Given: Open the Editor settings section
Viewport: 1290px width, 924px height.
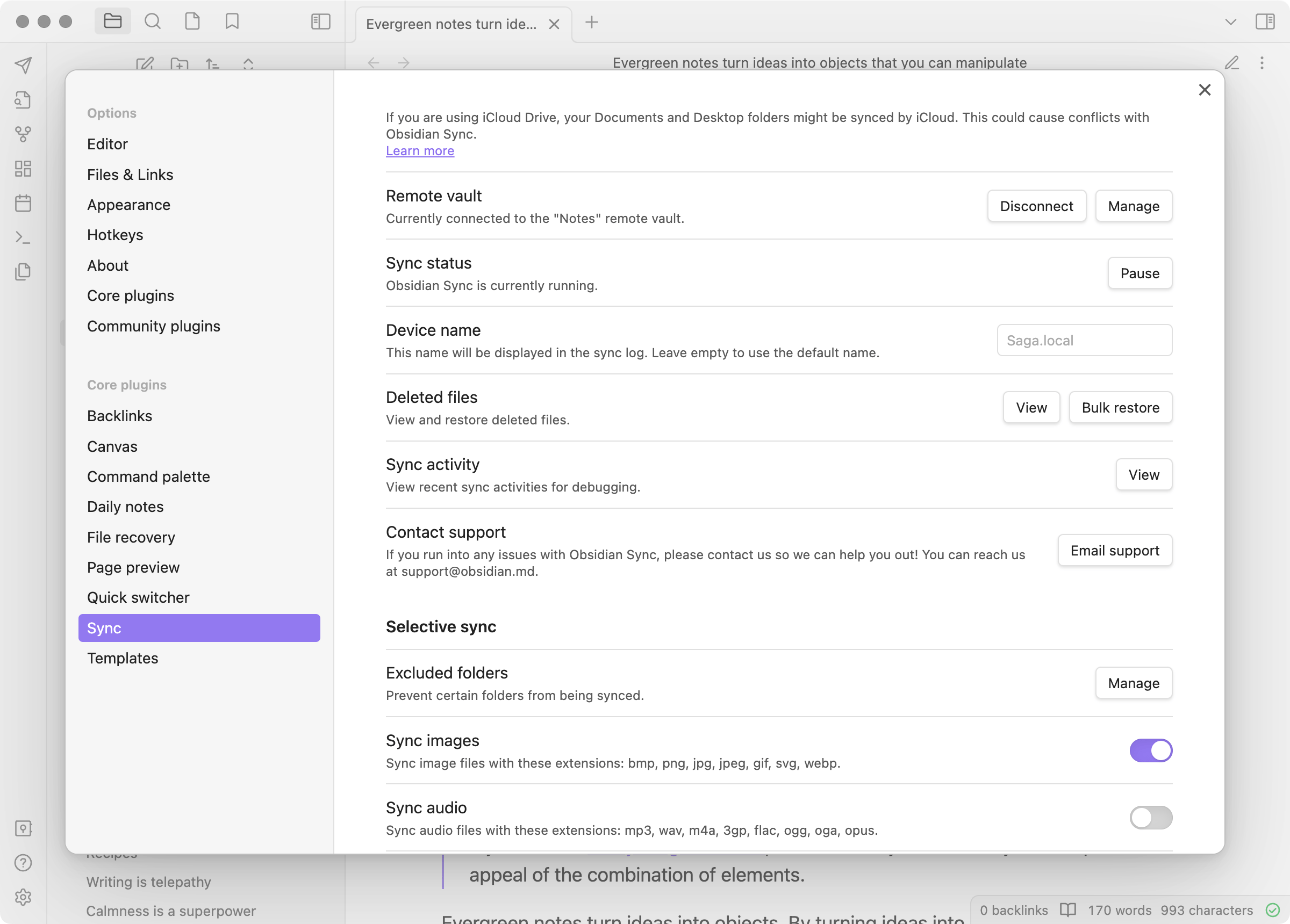Looking at the screenshot, I should (107, 143).
